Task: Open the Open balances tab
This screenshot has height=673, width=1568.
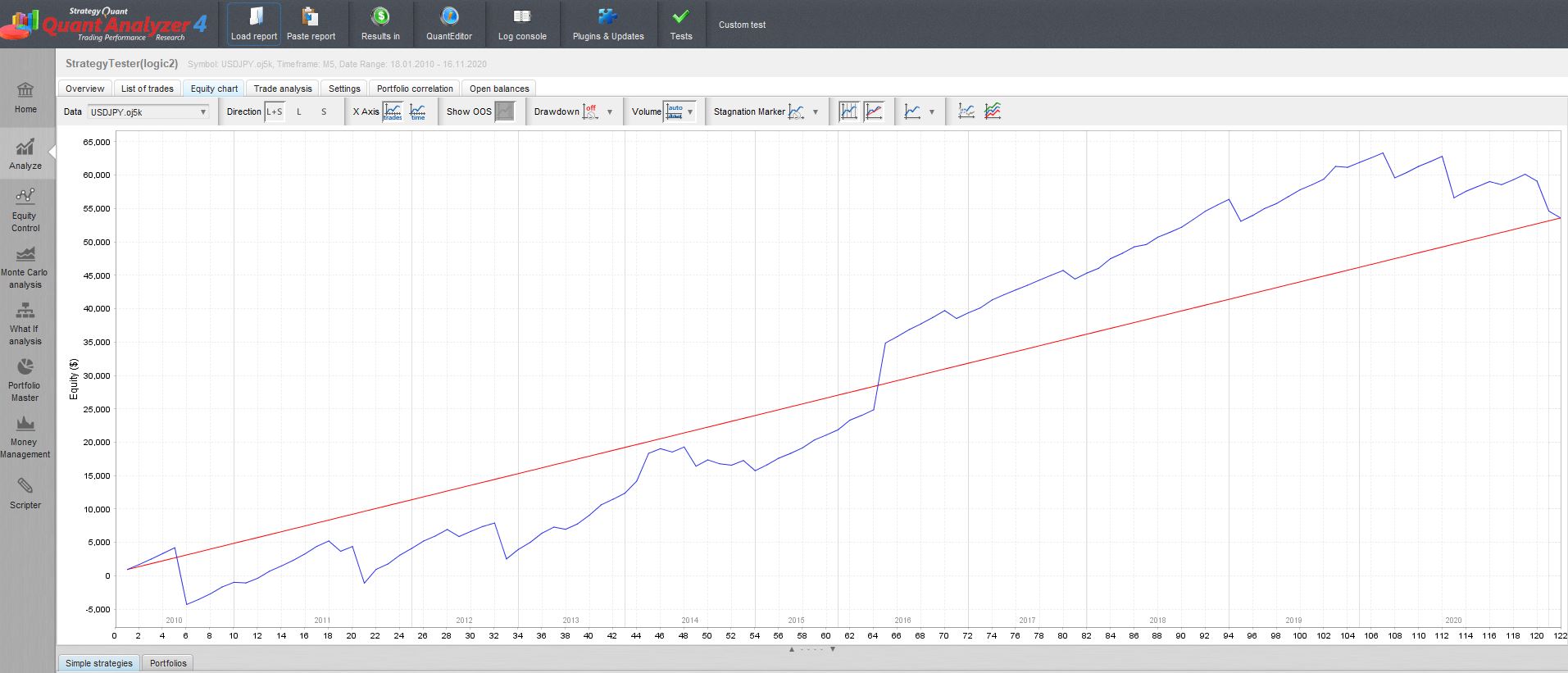Action: click(x=499, y=89)
